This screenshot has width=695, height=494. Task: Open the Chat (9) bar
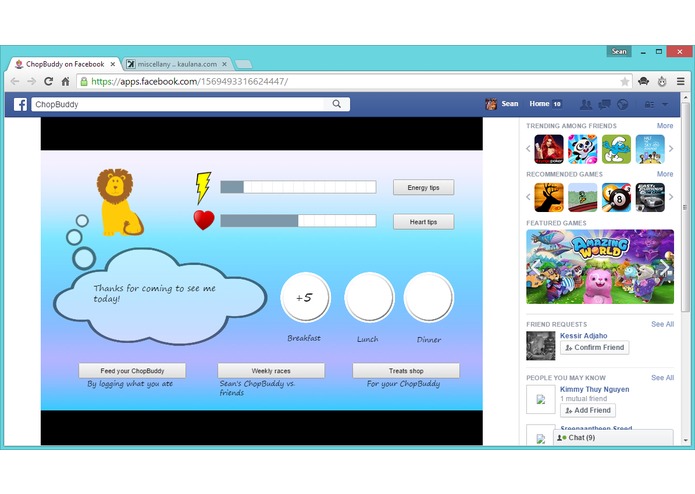tap(613, 438)
